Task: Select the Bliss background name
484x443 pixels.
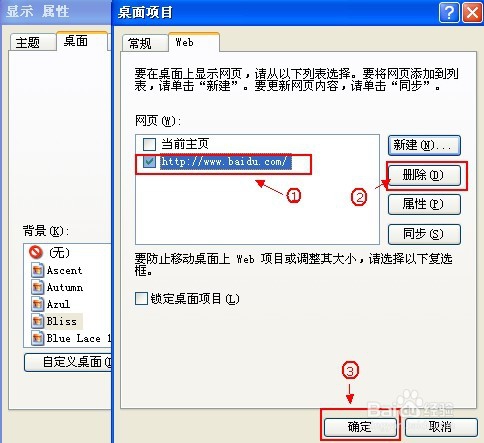Action: (62, 321)
